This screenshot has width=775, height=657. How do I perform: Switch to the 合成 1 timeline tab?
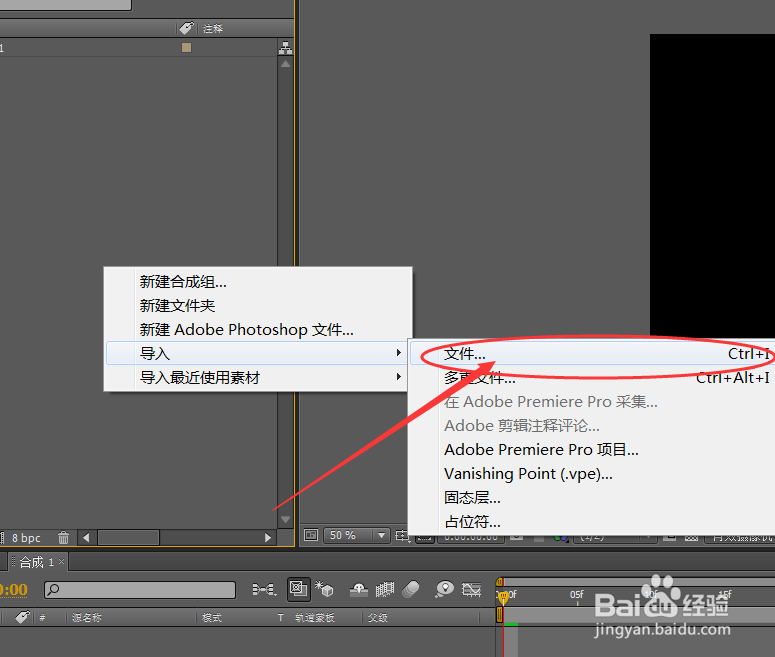click(36, 562)
